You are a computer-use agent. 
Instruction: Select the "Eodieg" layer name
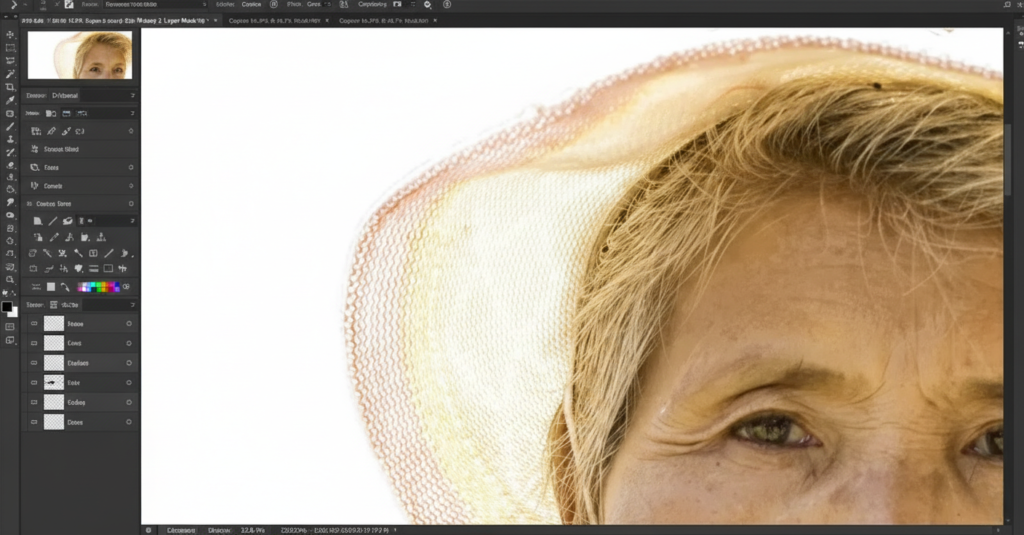tap(76, 402)
